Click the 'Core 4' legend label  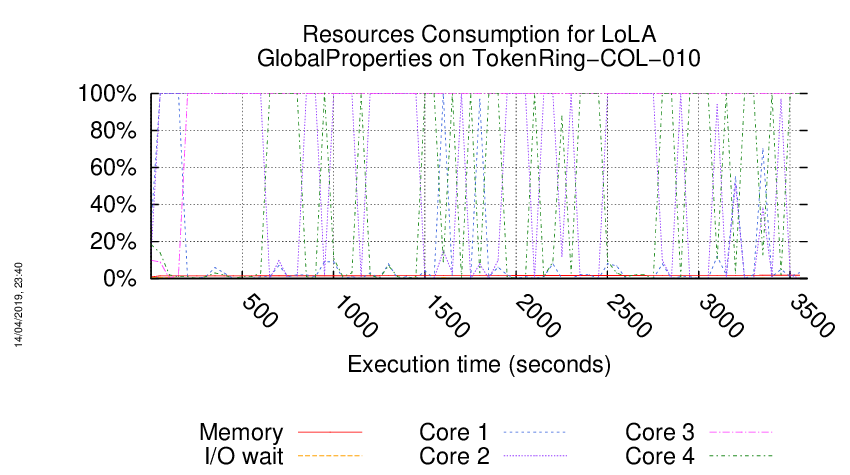tap(660, 456)
